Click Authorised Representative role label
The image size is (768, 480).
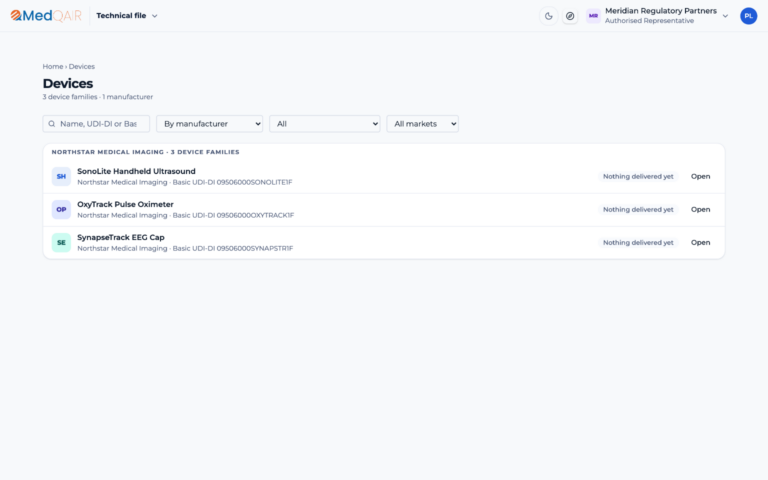649,21
